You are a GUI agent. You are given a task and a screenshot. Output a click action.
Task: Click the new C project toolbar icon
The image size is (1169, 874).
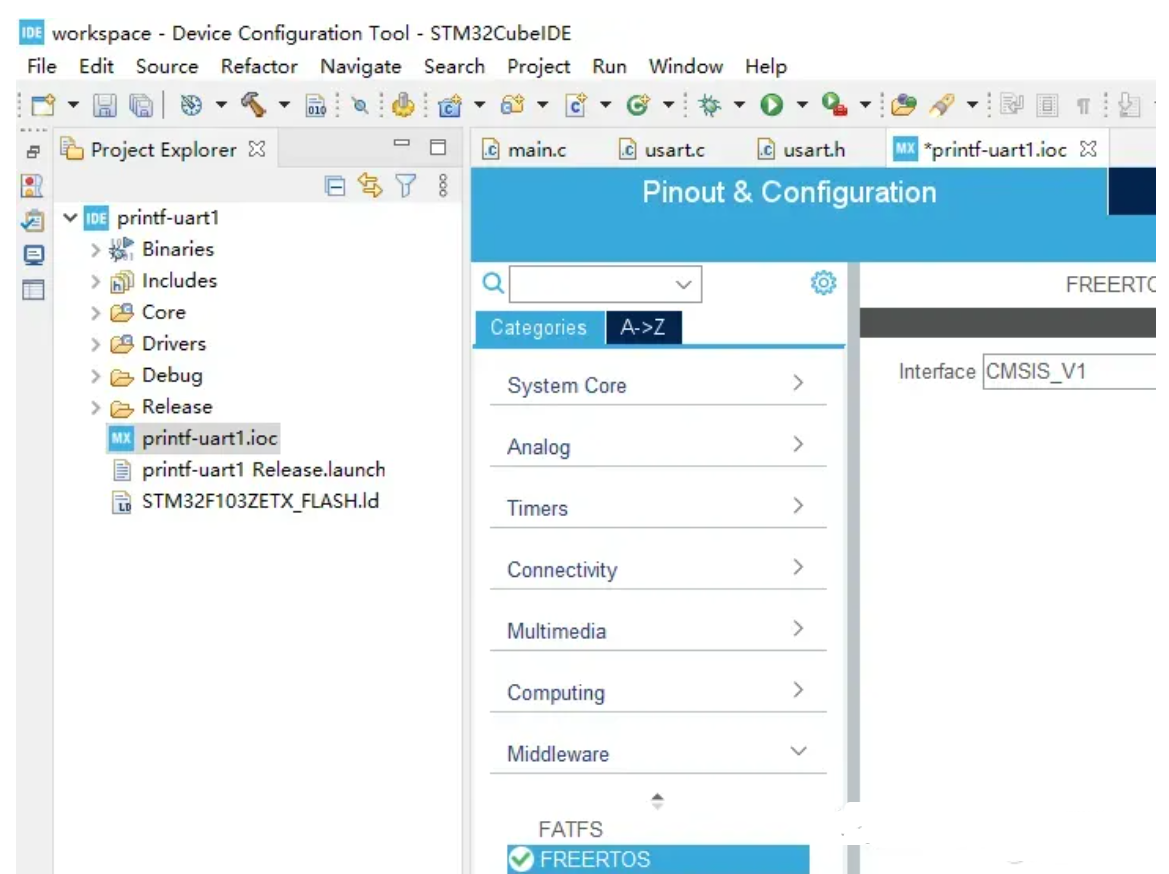coord(450,105)
